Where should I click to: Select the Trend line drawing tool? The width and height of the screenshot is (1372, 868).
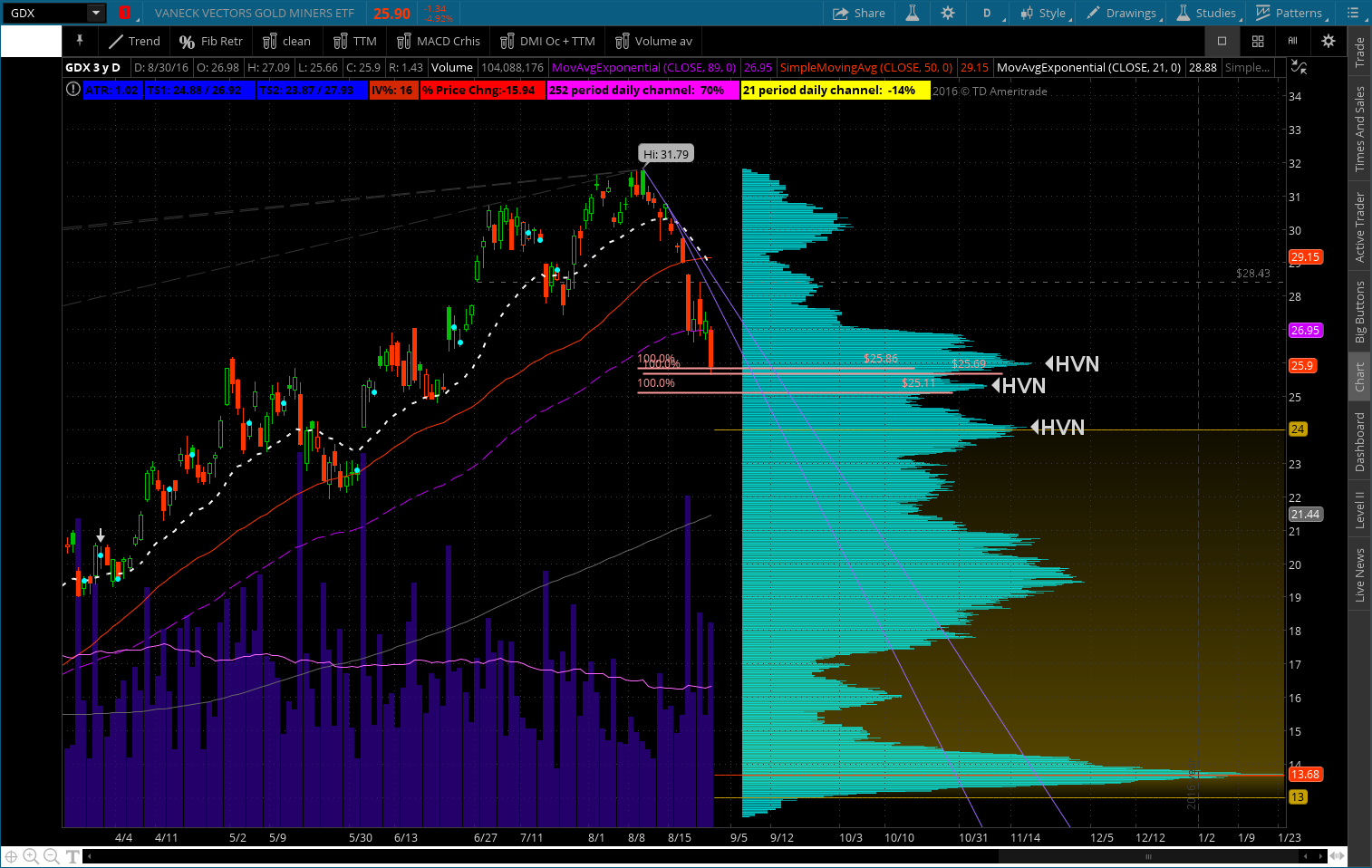pos(134,41)
